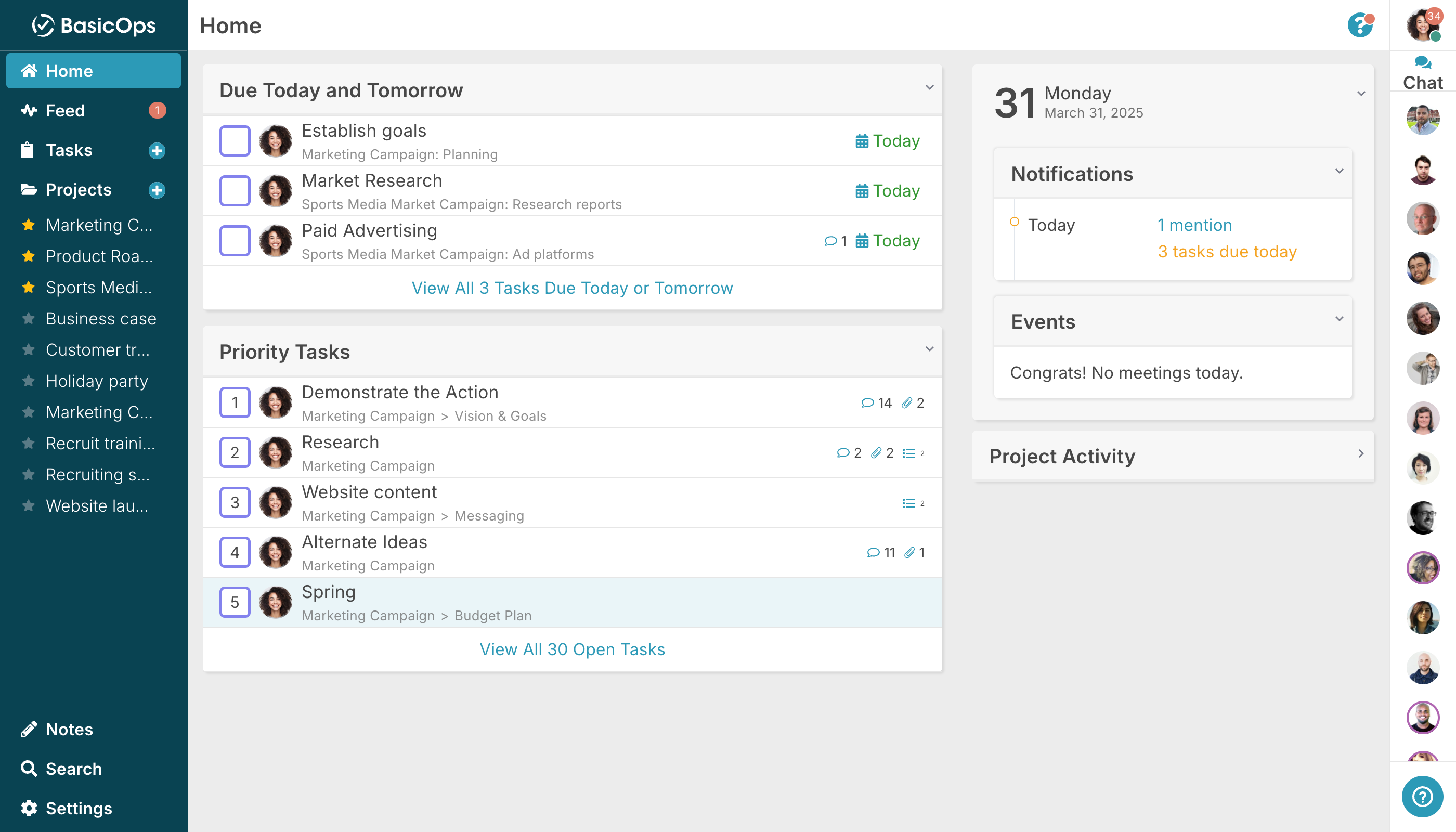The image size is (1456, 832).
Task: Click the add new task plus icon
Action: 157,150
